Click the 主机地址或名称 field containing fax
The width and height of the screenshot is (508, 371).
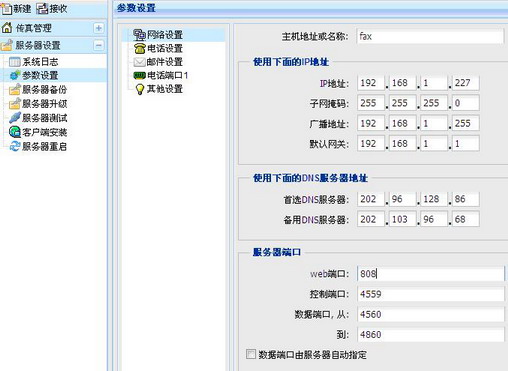click(430, 36)
